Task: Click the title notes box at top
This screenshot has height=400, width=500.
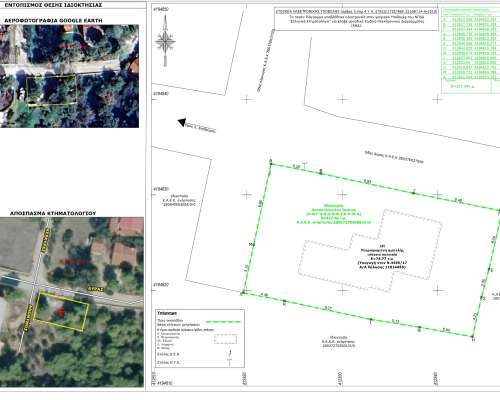Action: coord(356,19)
